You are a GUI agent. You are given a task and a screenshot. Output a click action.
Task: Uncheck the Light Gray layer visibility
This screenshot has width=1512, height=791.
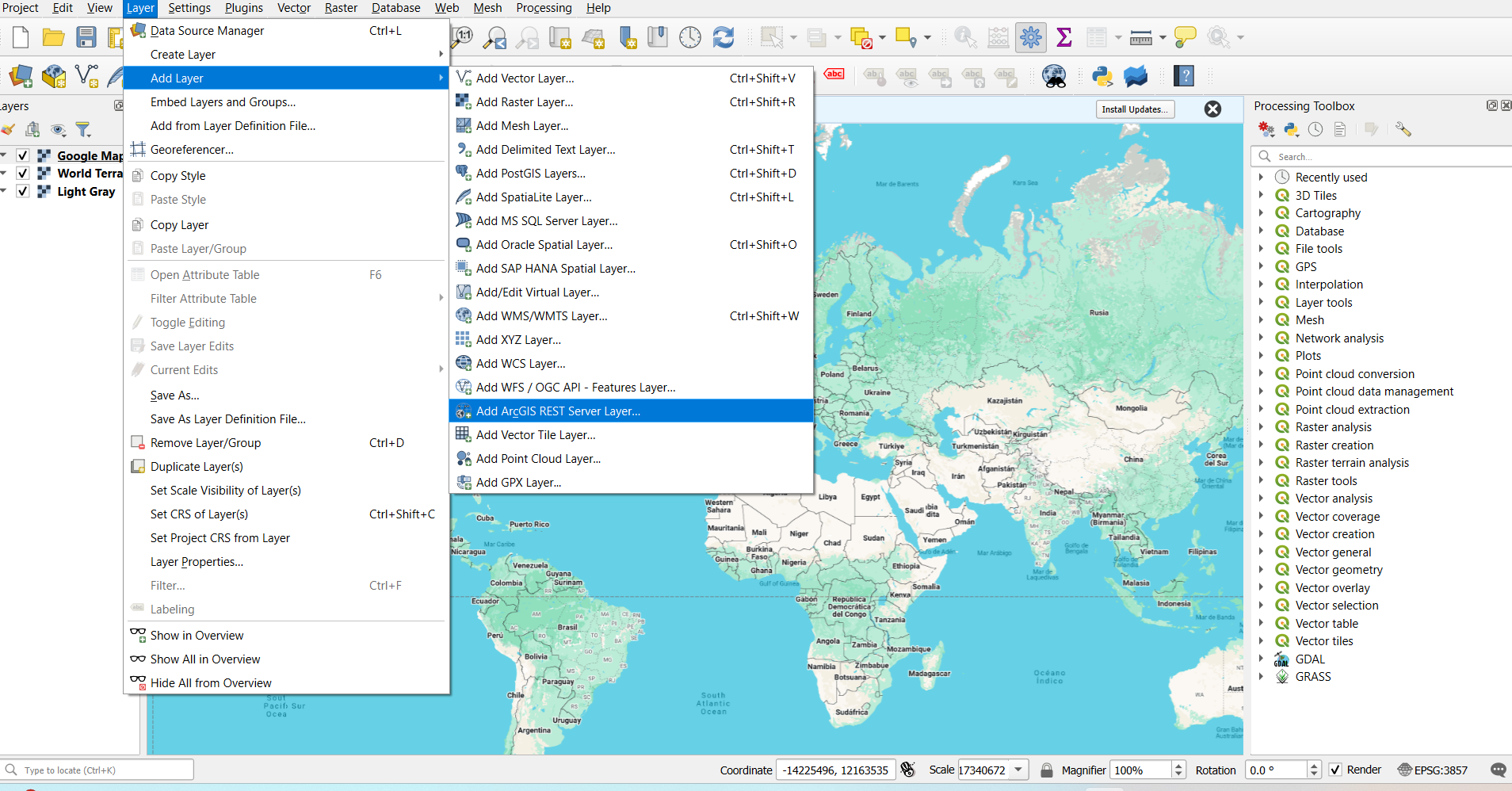pos(22,191)
